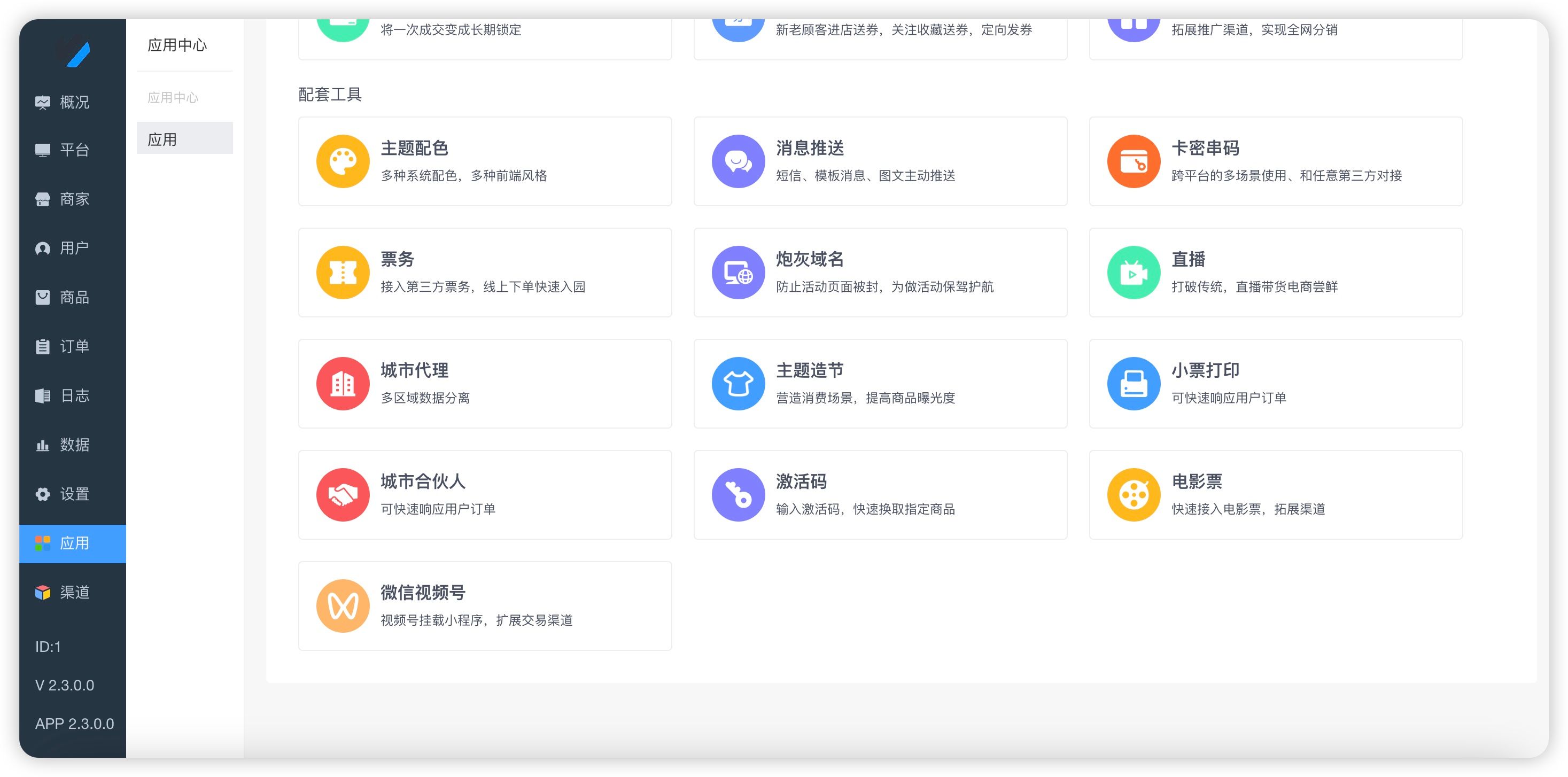Click the 订单 clipboard icon in sidebar
The image size is (1568, 777).
[43, 347]
